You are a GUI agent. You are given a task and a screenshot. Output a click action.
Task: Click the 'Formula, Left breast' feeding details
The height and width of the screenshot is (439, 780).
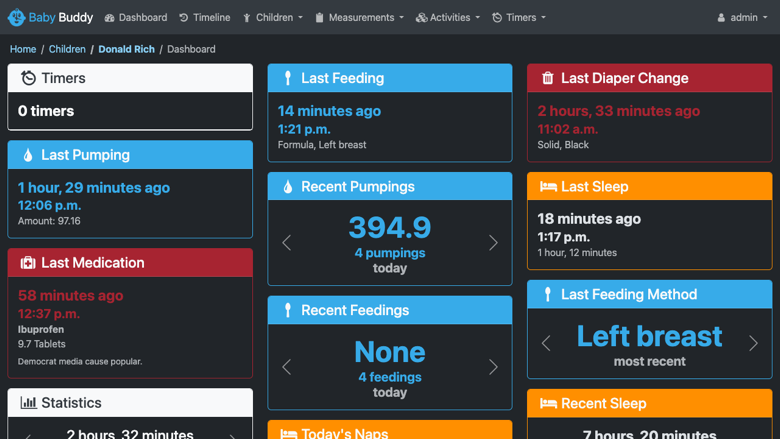(x=322, y=145)
